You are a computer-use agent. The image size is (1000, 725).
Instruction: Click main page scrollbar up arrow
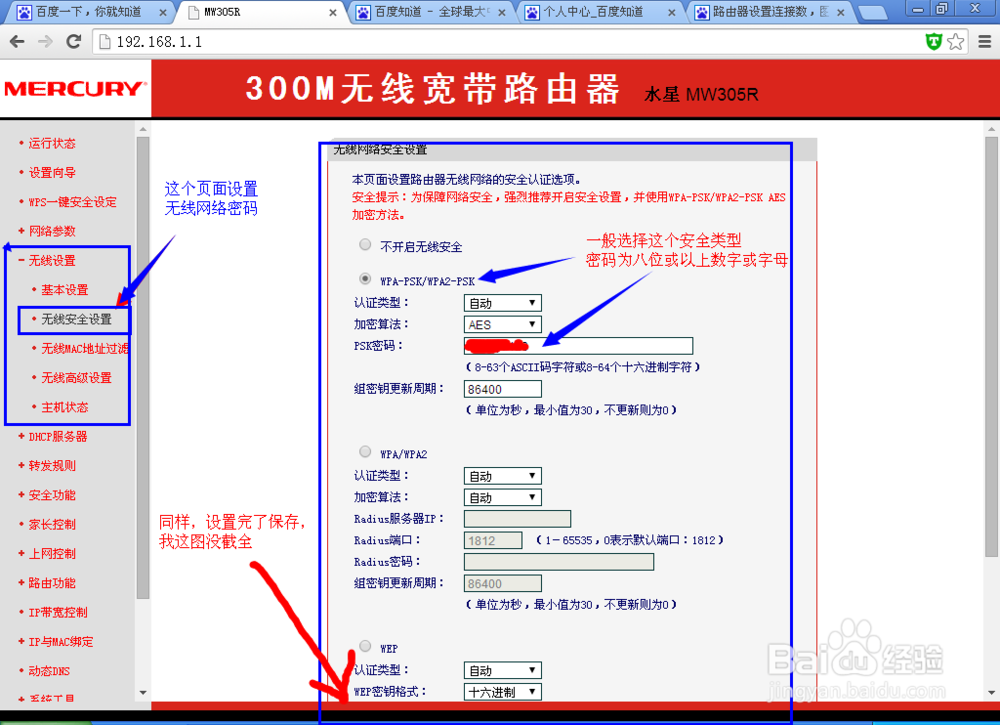pyautogui.click(x=991, y=129)
